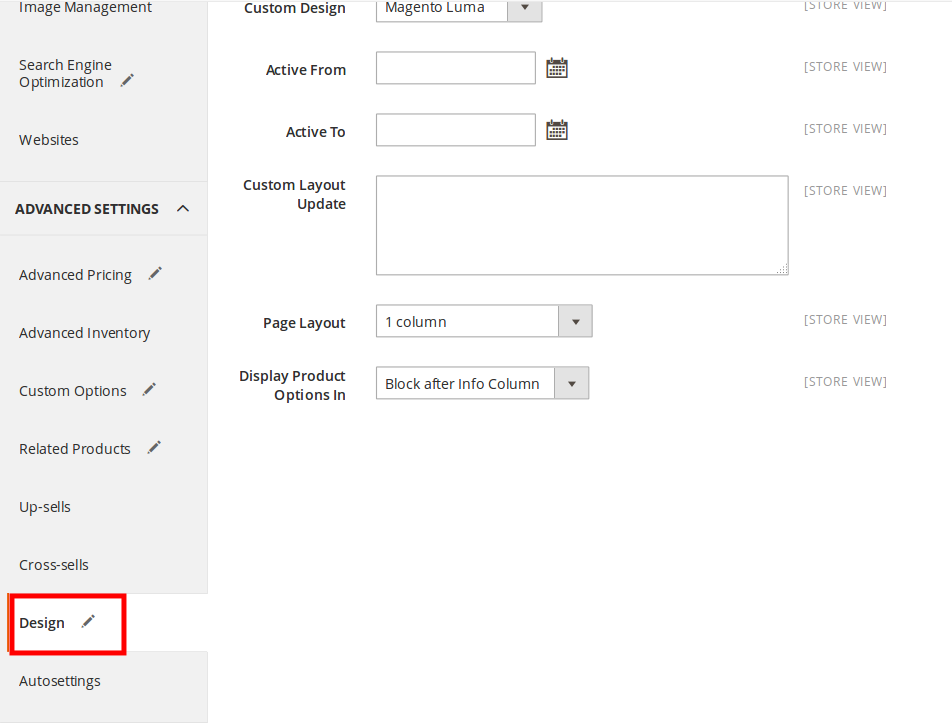Open the Autosettings tab
Screen dimensions: 952x727
tap(60, 681)
